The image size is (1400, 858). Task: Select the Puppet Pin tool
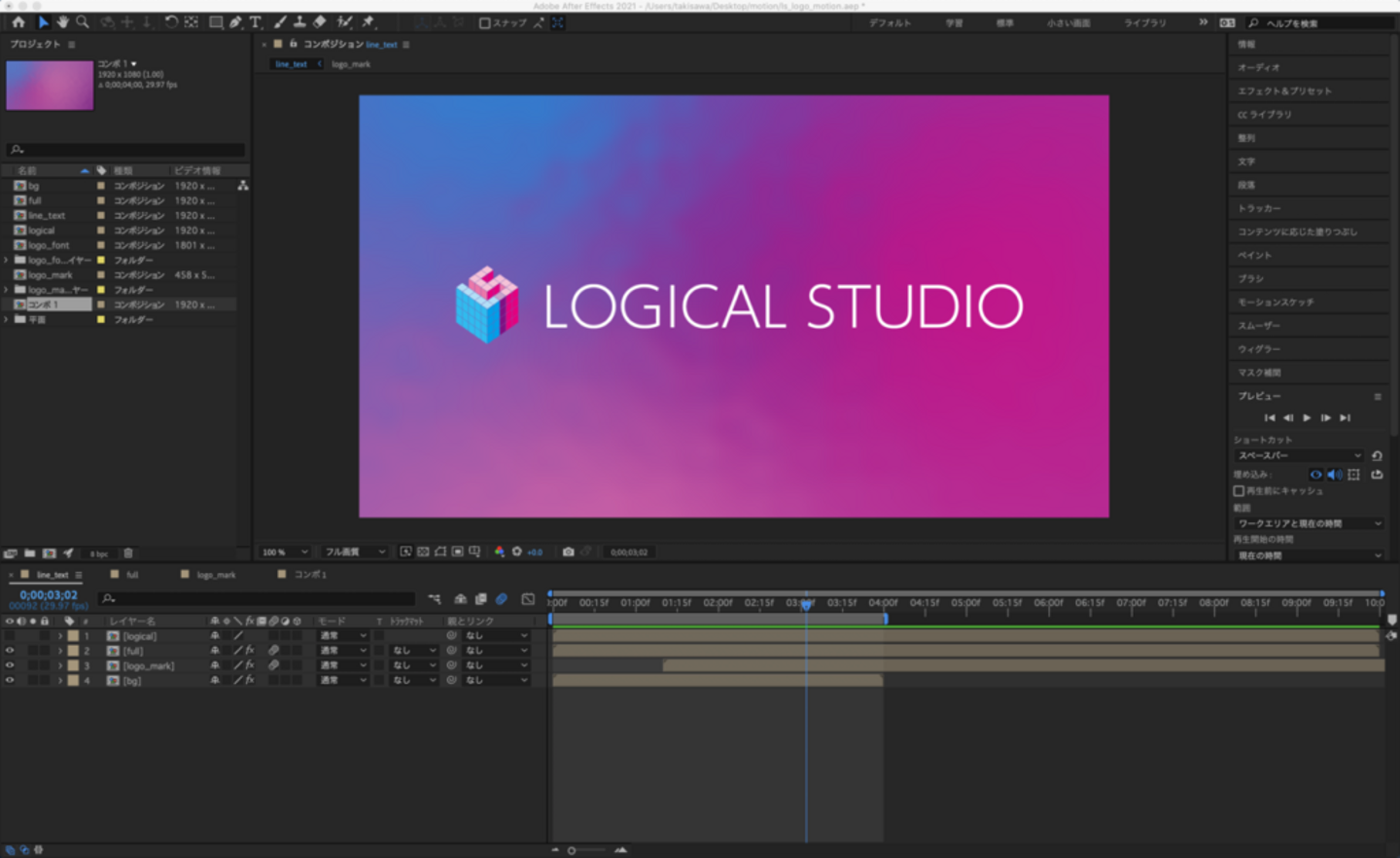pos(368,21)
